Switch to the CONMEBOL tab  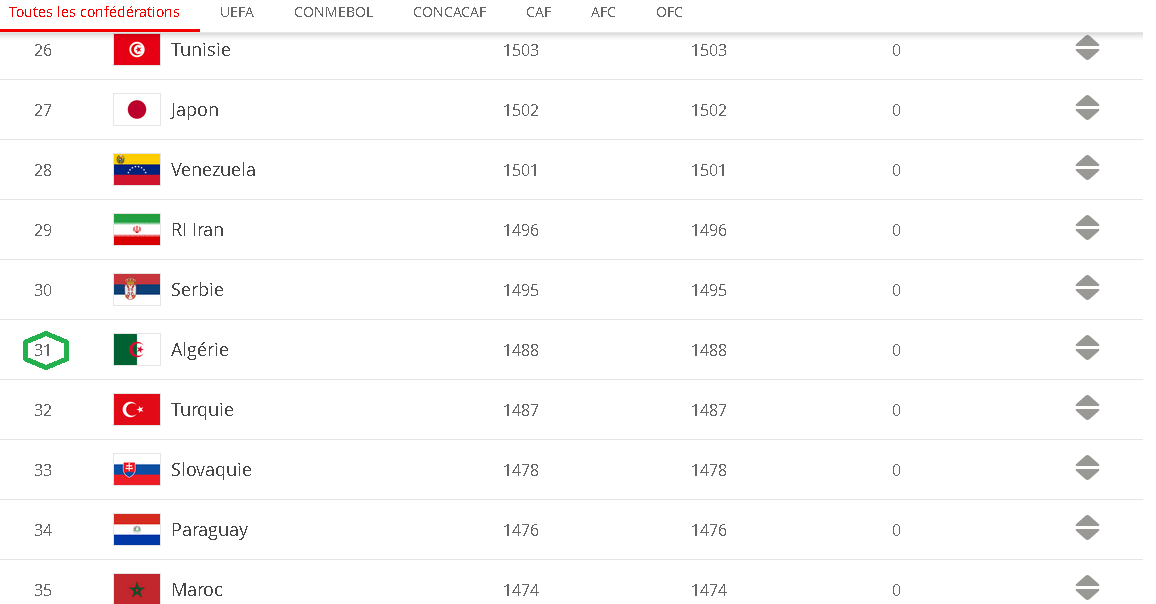(333, 13)
